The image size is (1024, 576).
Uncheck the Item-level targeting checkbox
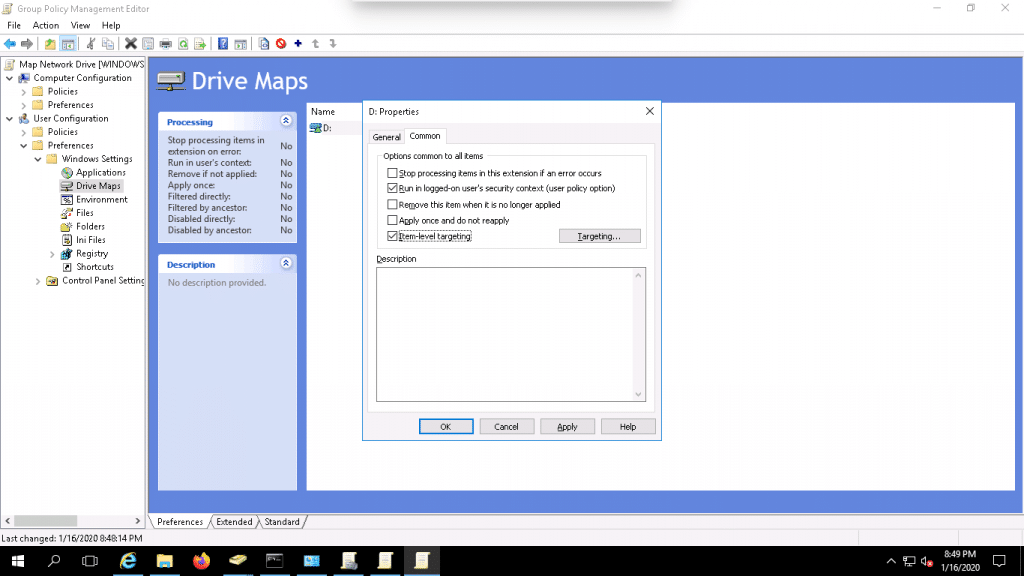(392, 236)
